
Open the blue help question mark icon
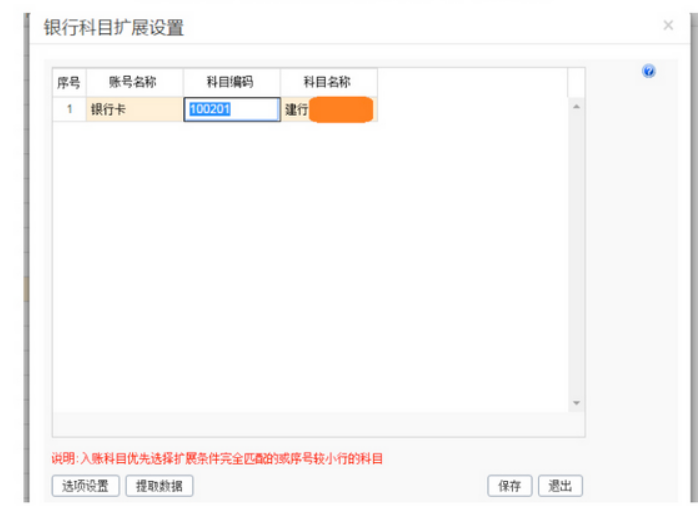click(x=649, y=71)
